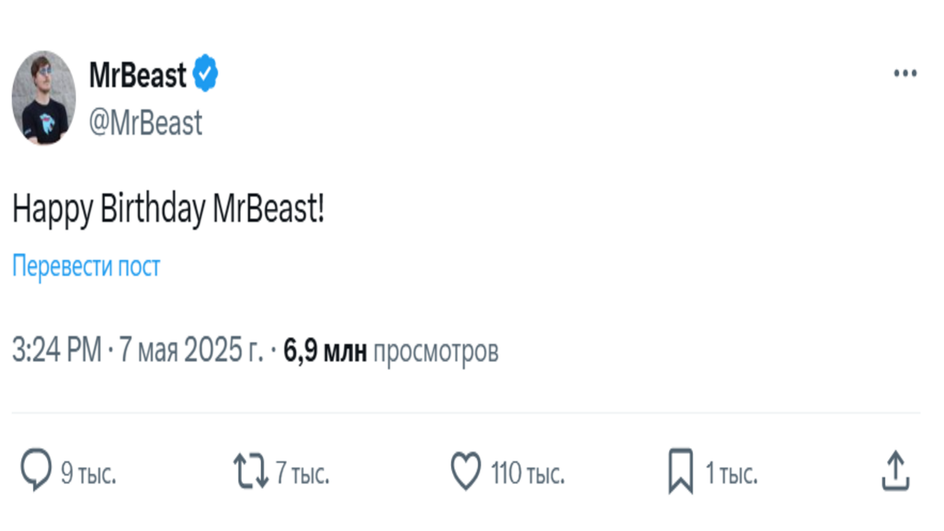The image size is (944, 531).
Task: Click the share upload arrow icon
Action: click(x=895, y=470)
